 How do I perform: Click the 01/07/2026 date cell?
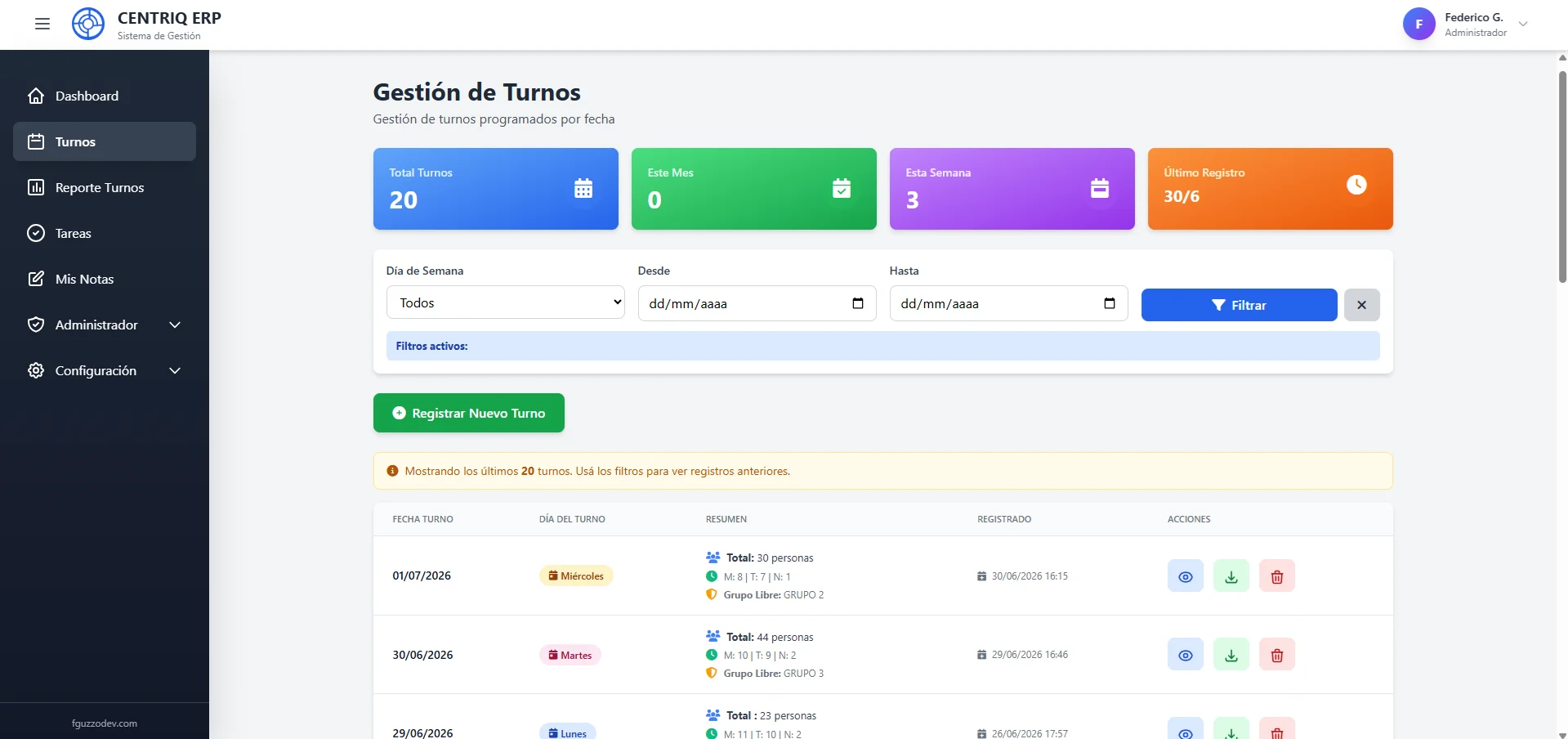(422, 576)
